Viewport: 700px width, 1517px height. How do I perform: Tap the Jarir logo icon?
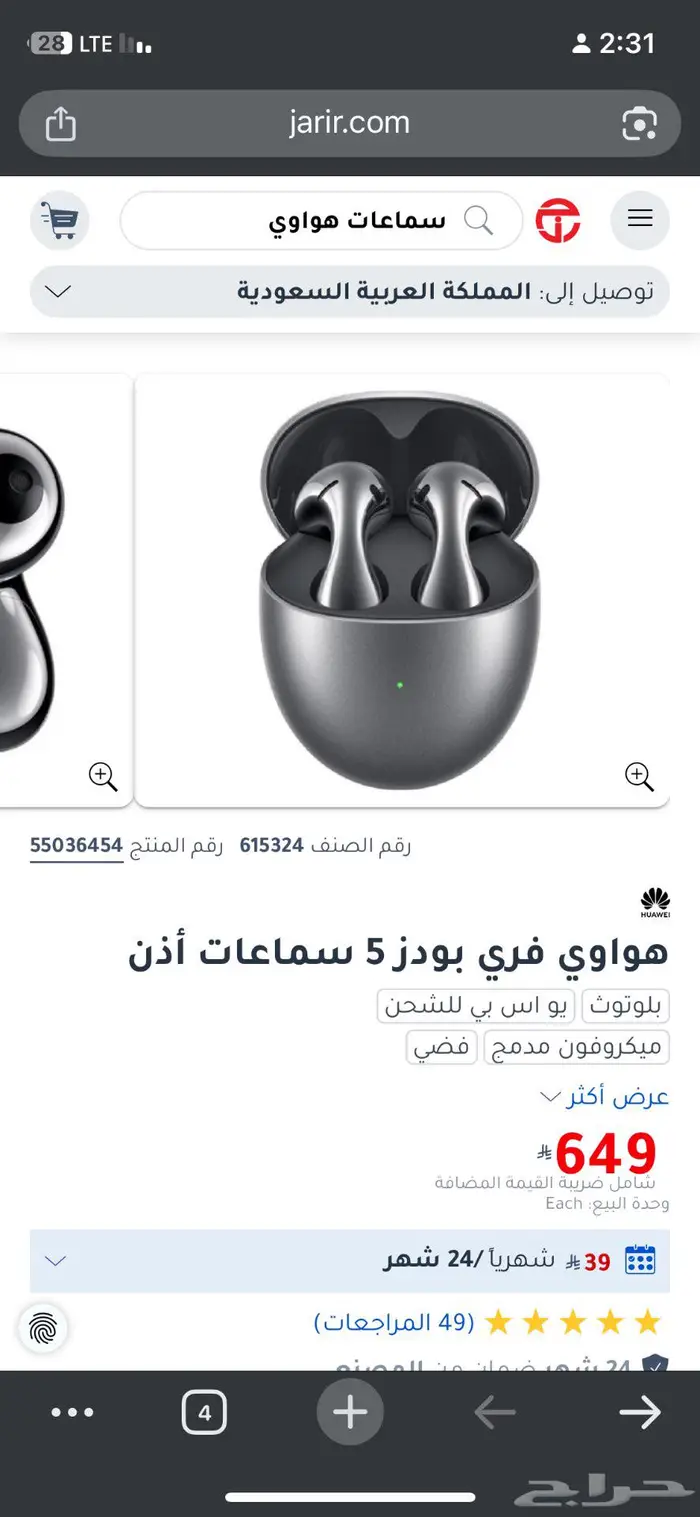click(557, 220)
